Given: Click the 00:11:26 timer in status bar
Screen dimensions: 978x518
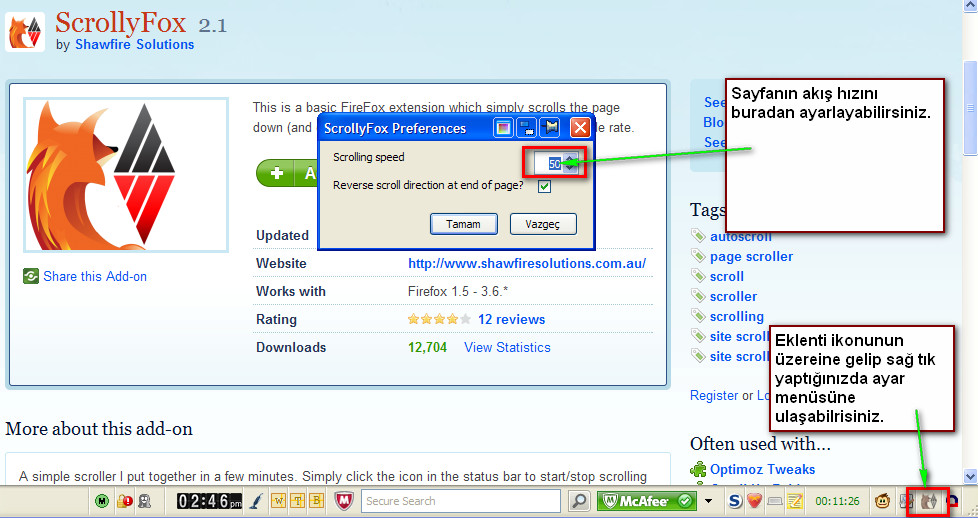Looking at the screenshot, I should click(x=837, y=501).
